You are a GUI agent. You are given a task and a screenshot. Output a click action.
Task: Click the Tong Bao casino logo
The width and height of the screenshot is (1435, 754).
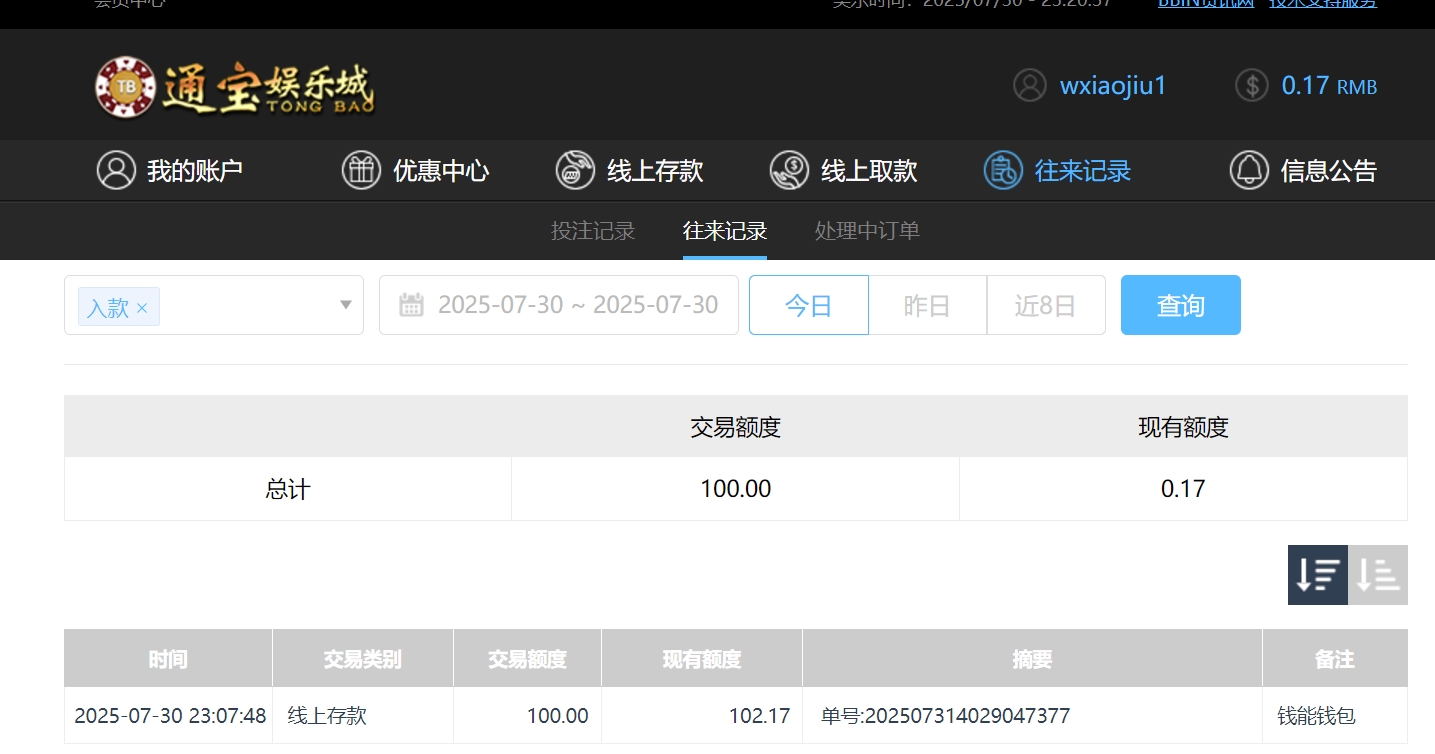click(235, 87)
